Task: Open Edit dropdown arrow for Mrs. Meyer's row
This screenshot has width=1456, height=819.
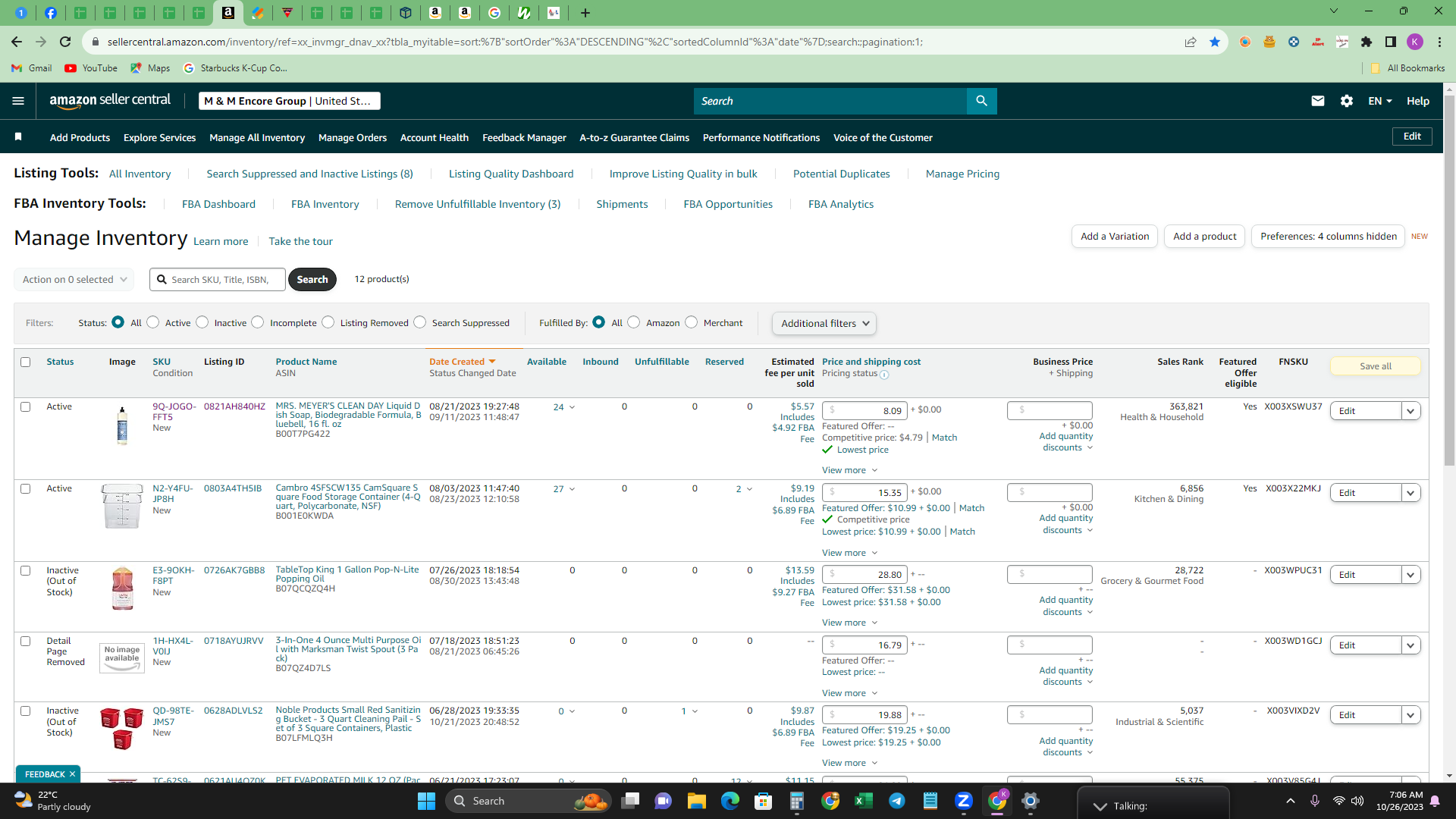Action: pyautogui.click(x=1411, y=411)
